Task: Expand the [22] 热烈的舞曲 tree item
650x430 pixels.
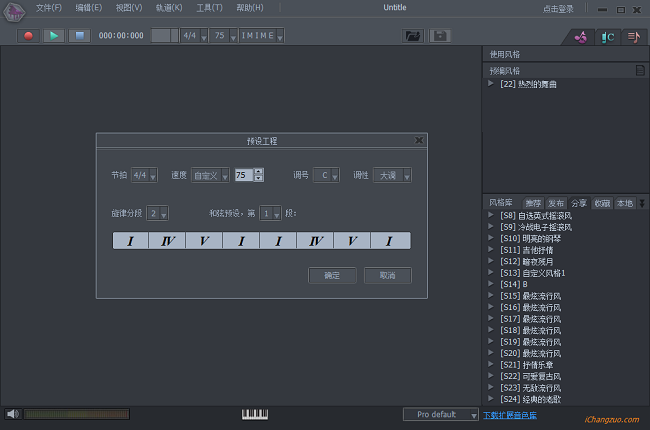Action: pyautogui.click(x=491, y=84)
